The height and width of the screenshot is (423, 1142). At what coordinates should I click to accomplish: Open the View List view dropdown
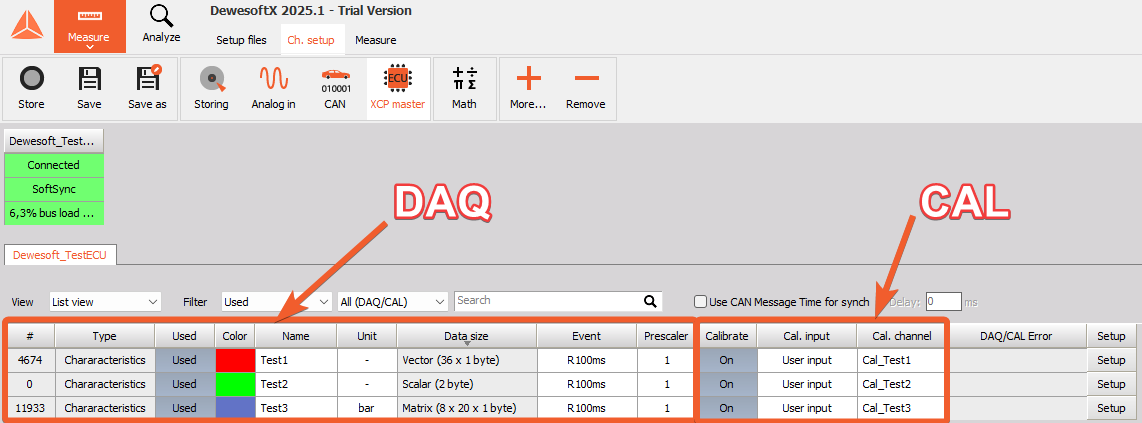[106, 301]
